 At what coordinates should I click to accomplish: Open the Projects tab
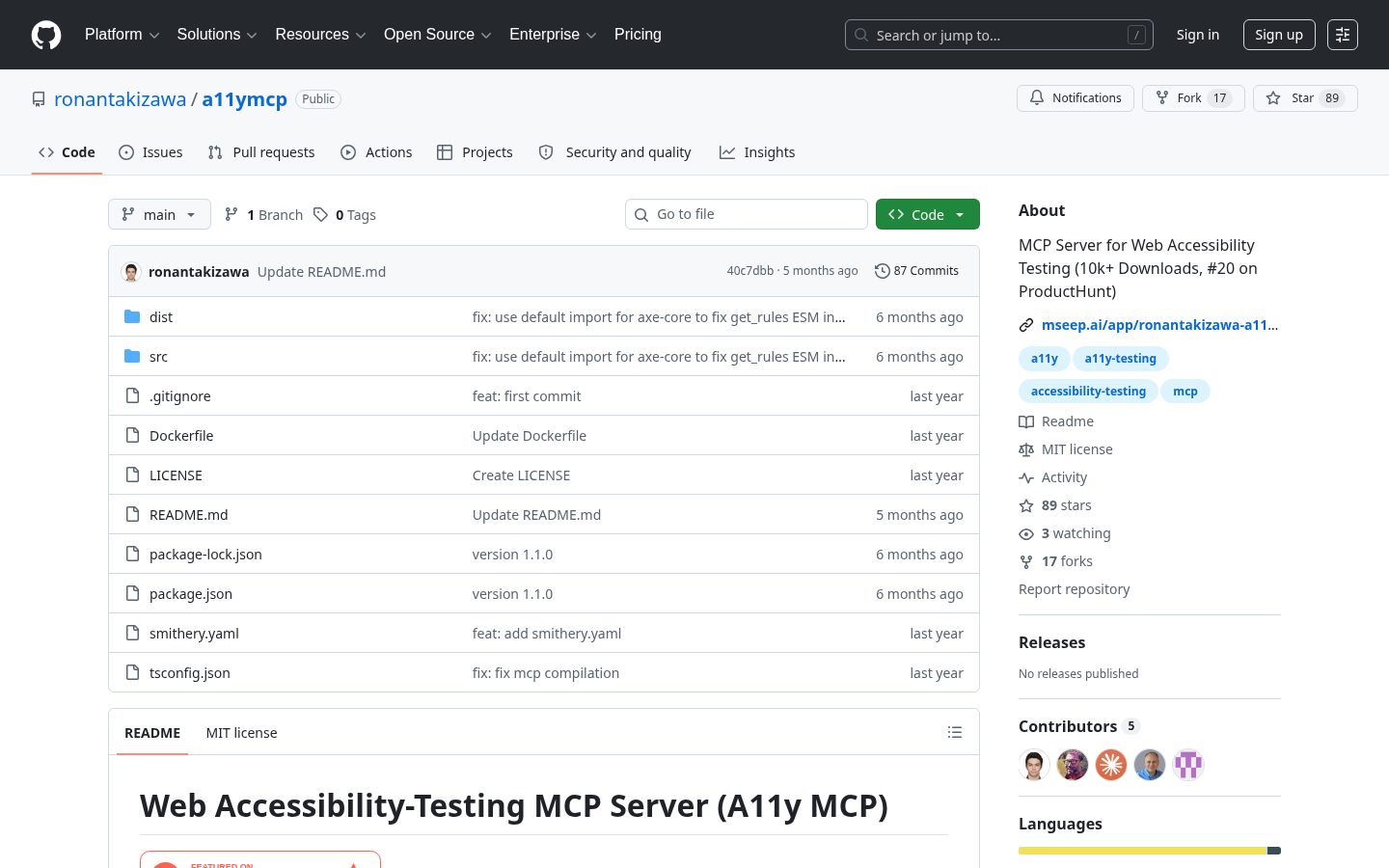(x=475, y=152)
